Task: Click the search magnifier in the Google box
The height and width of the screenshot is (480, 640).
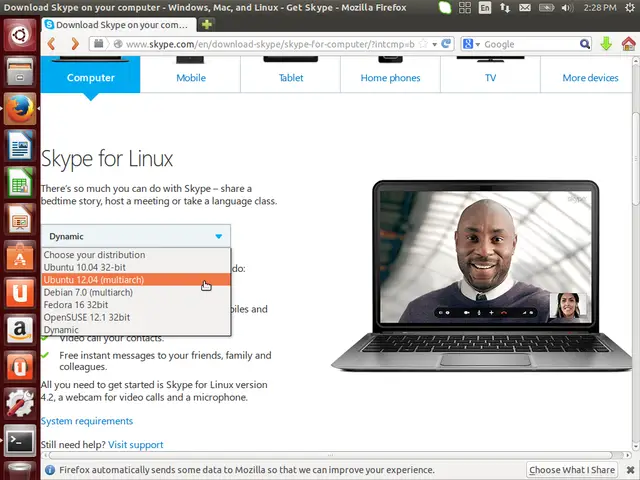Action: point(584,44)
